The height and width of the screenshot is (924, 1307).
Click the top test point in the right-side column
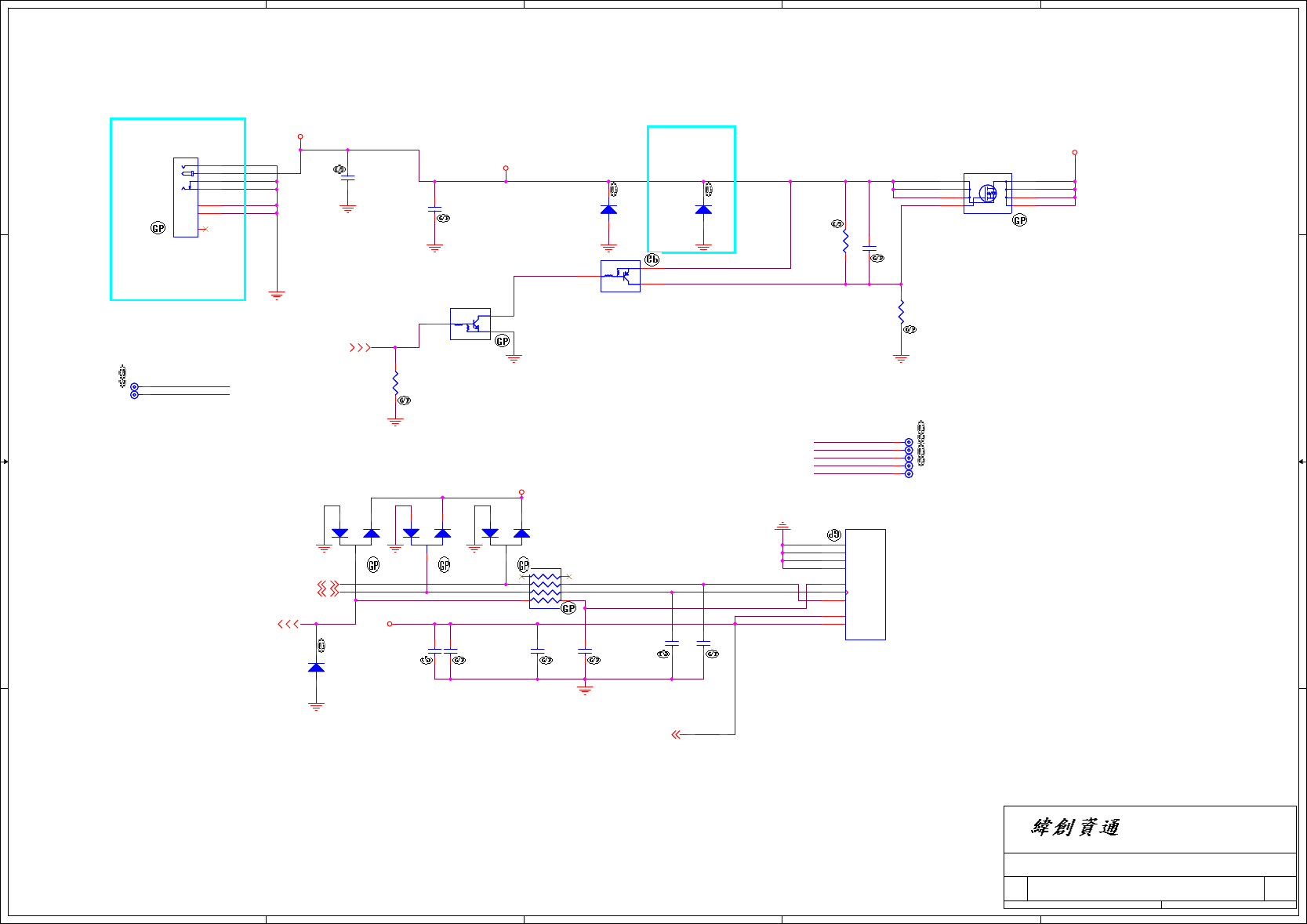tap(909, 443)
